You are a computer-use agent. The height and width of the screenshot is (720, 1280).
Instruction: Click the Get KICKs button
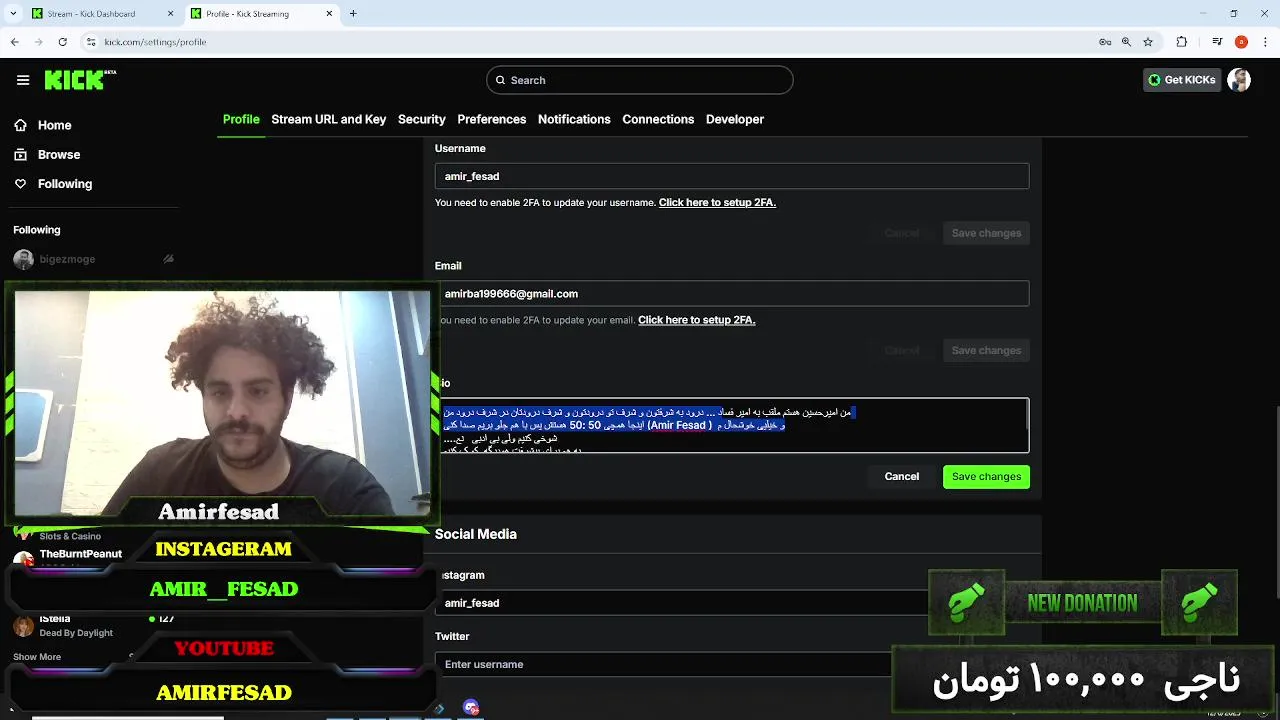tap(1182, 80)
